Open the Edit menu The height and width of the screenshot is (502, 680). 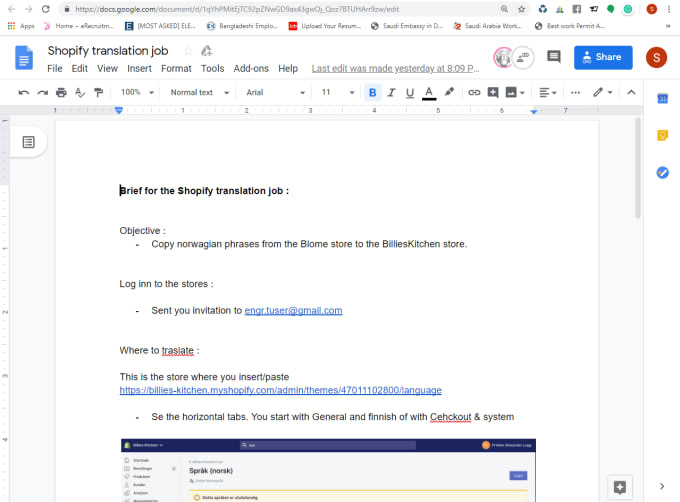coord(79,68)
